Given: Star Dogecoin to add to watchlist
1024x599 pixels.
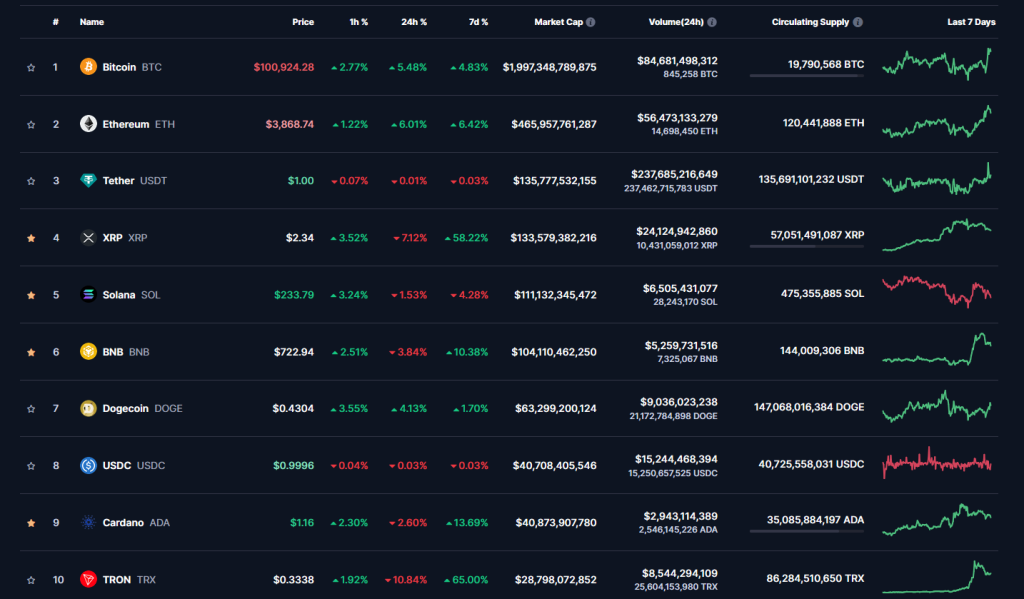Looking at the screenshot, I should [31, 409].
